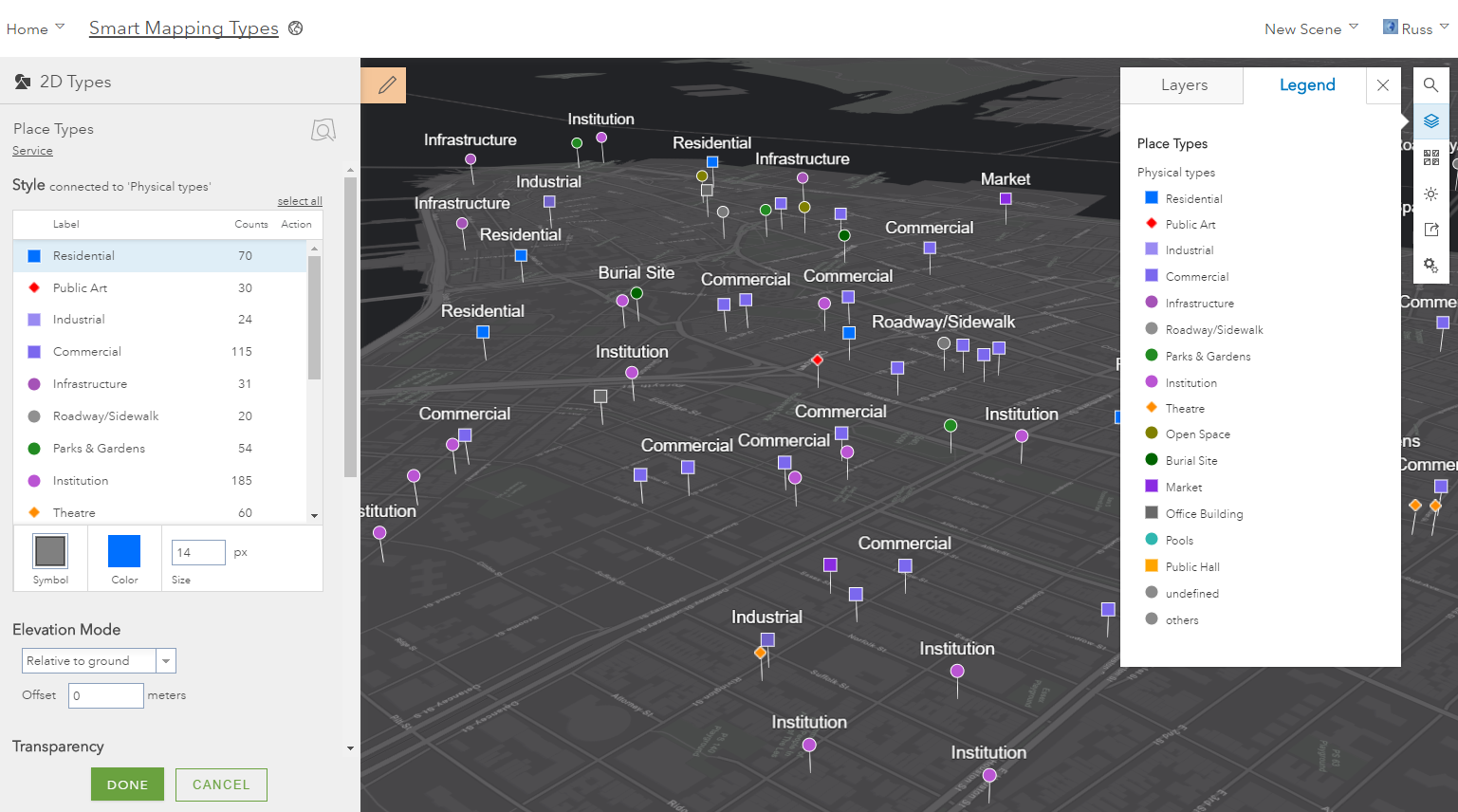The image size is (1458, 812).
Task: Click the Size input field
Action: (198, 552)
